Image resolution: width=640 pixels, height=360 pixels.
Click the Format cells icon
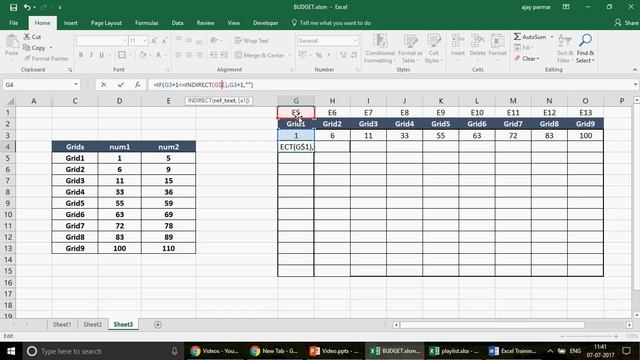pos(497,41)
